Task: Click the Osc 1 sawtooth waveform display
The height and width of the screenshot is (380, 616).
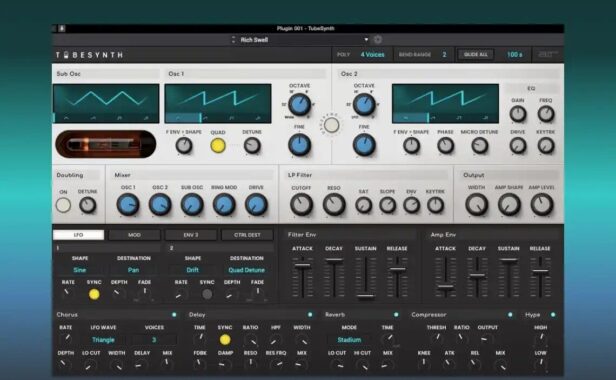Action: point(218,103)
